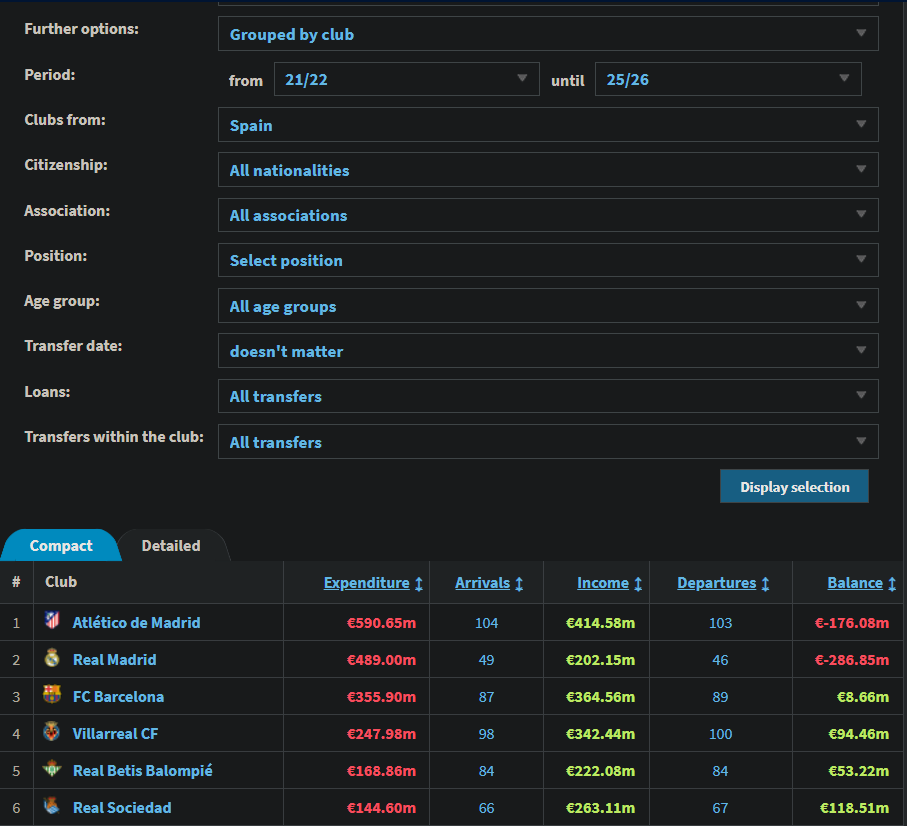
Task: Open the 'Select position' dropdown
Action: (548, 260)
